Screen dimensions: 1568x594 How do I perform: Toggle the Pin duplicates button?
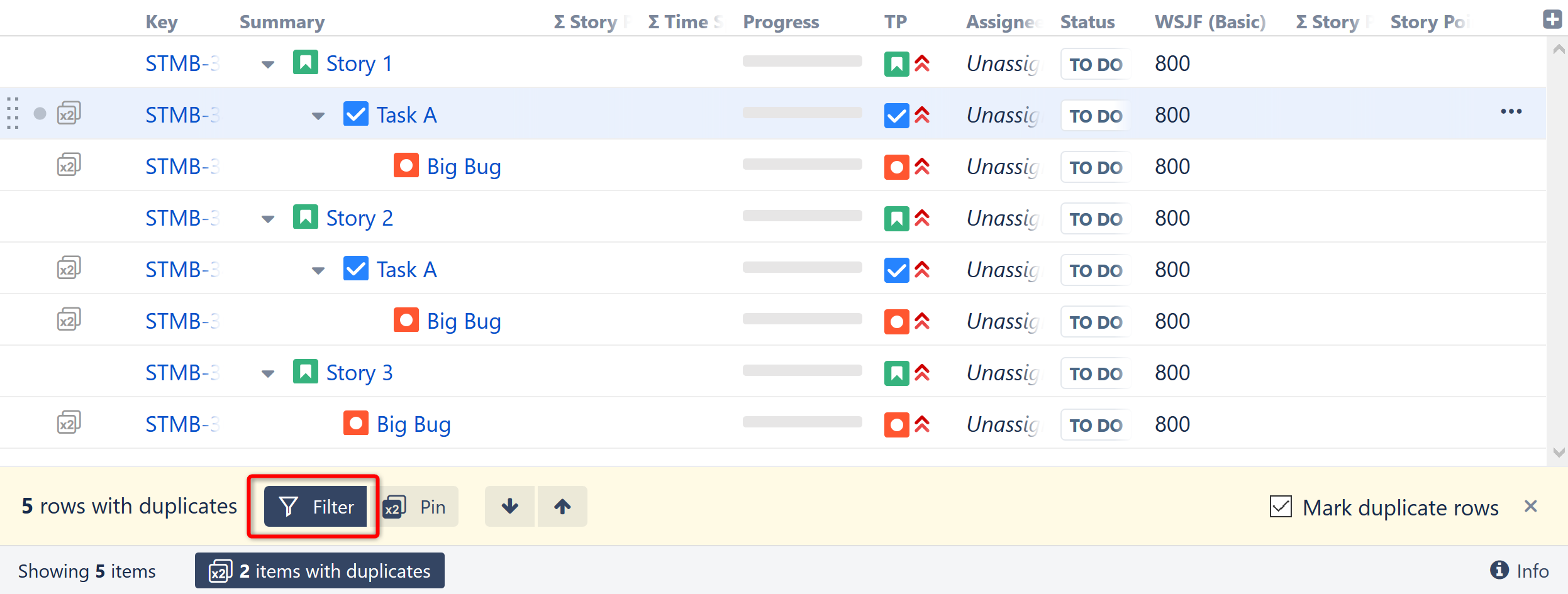coord(419,507)
